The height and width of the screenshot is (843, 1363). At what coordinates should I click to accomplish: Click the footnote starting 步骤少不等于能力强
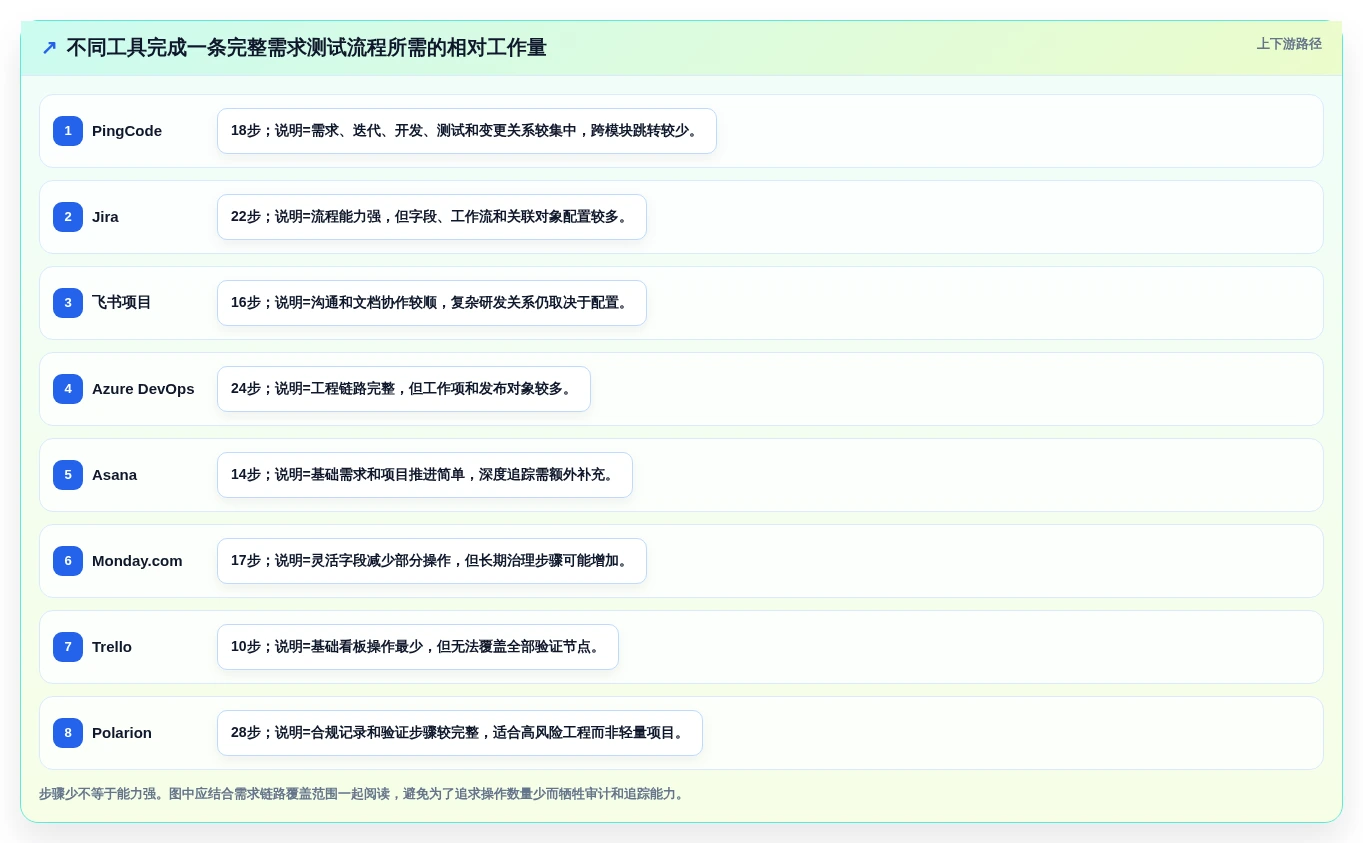(363, 794)
